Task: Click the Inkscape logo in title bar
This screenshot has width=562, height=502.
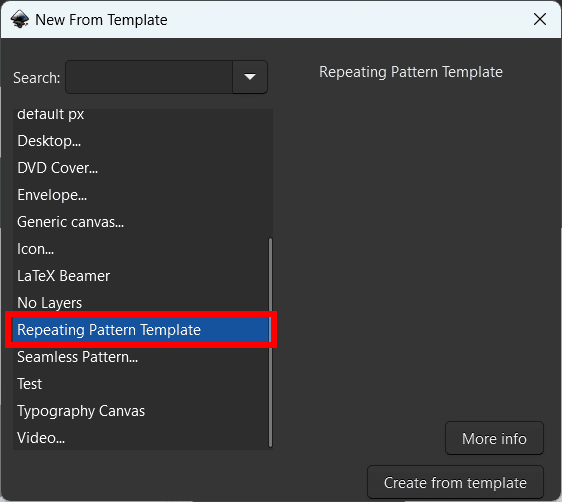Action: coord(20,19)
